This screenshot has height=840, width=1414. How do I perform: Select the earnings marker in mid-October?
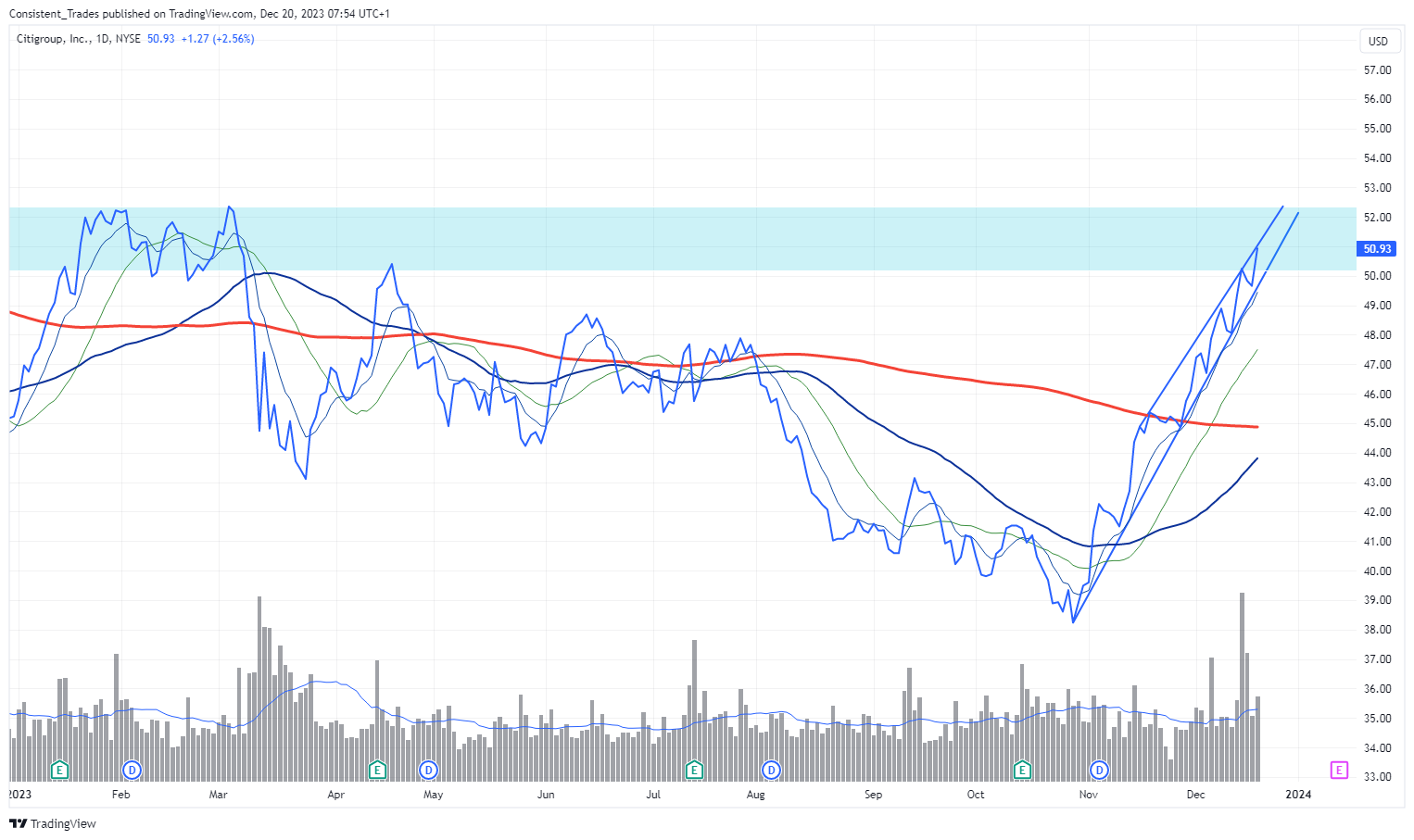[x=1022, y=770]
